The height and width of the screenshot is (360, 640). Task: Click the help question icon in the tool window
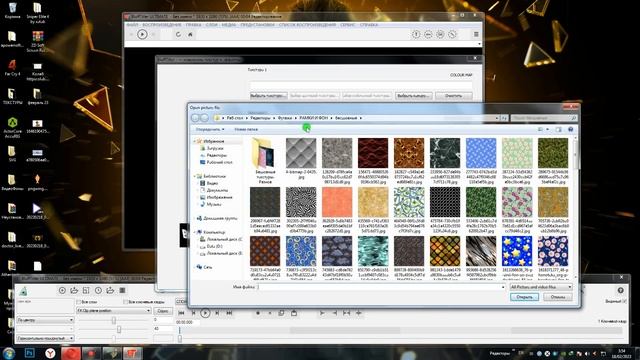tap(620, 290)
